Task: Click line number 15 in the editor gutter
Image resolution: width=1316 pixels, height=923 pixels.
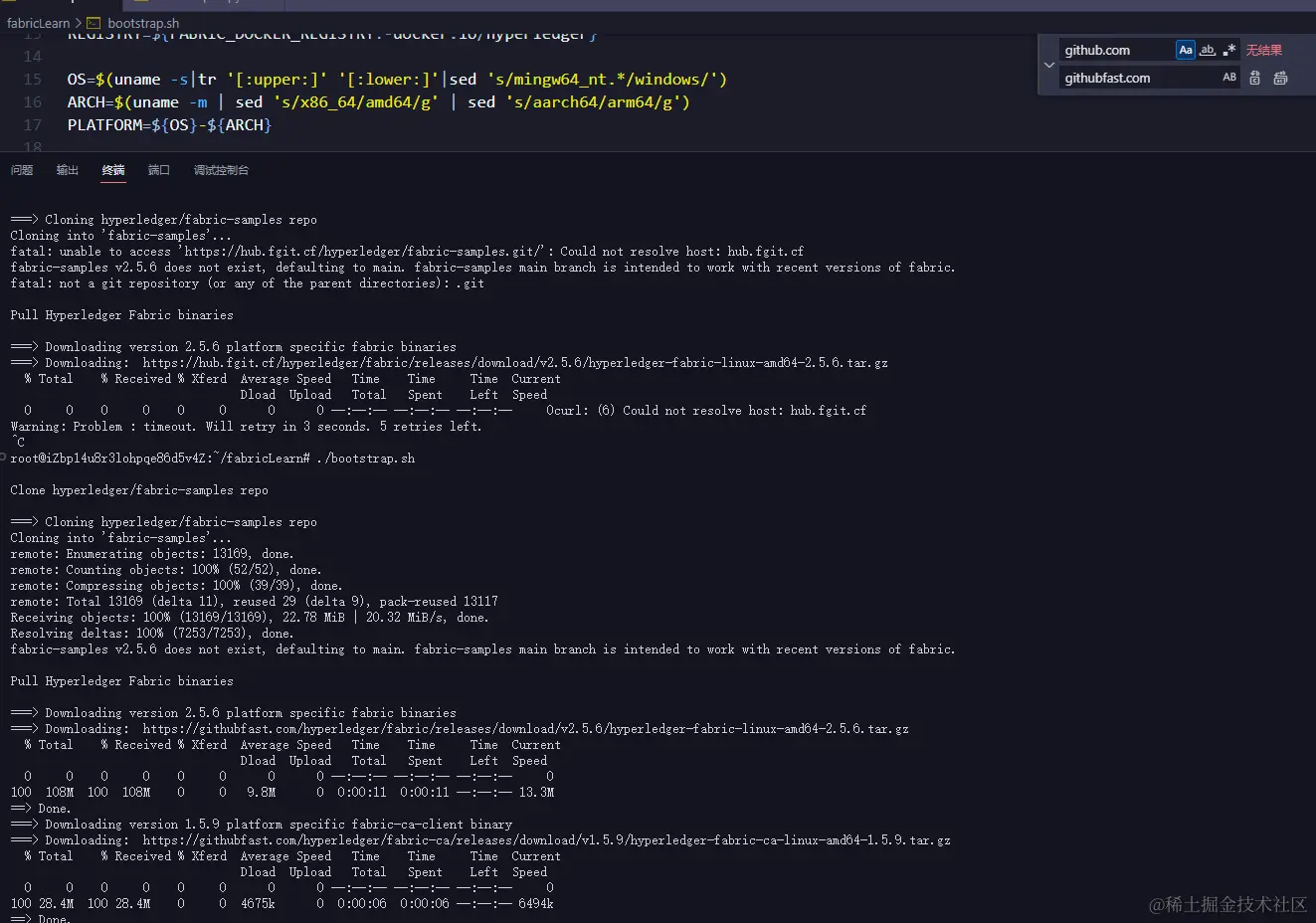Action: coord(33,80)
